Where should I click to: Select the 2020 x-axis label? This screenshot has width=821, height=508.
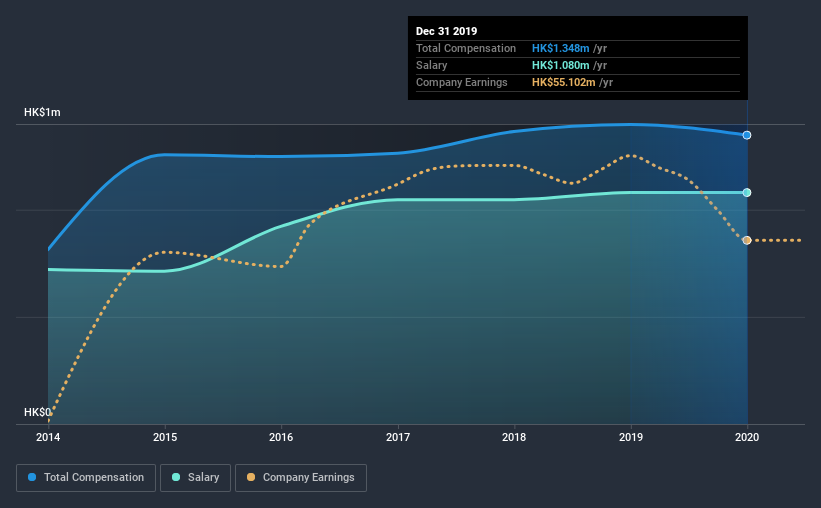747,437
